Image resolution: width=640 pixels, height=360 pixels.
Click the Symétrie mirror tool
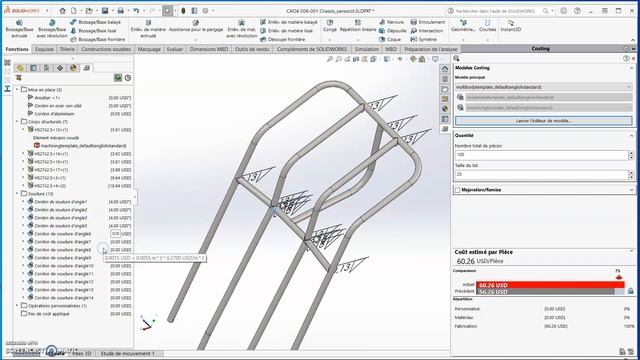click(x=423, y=40)
